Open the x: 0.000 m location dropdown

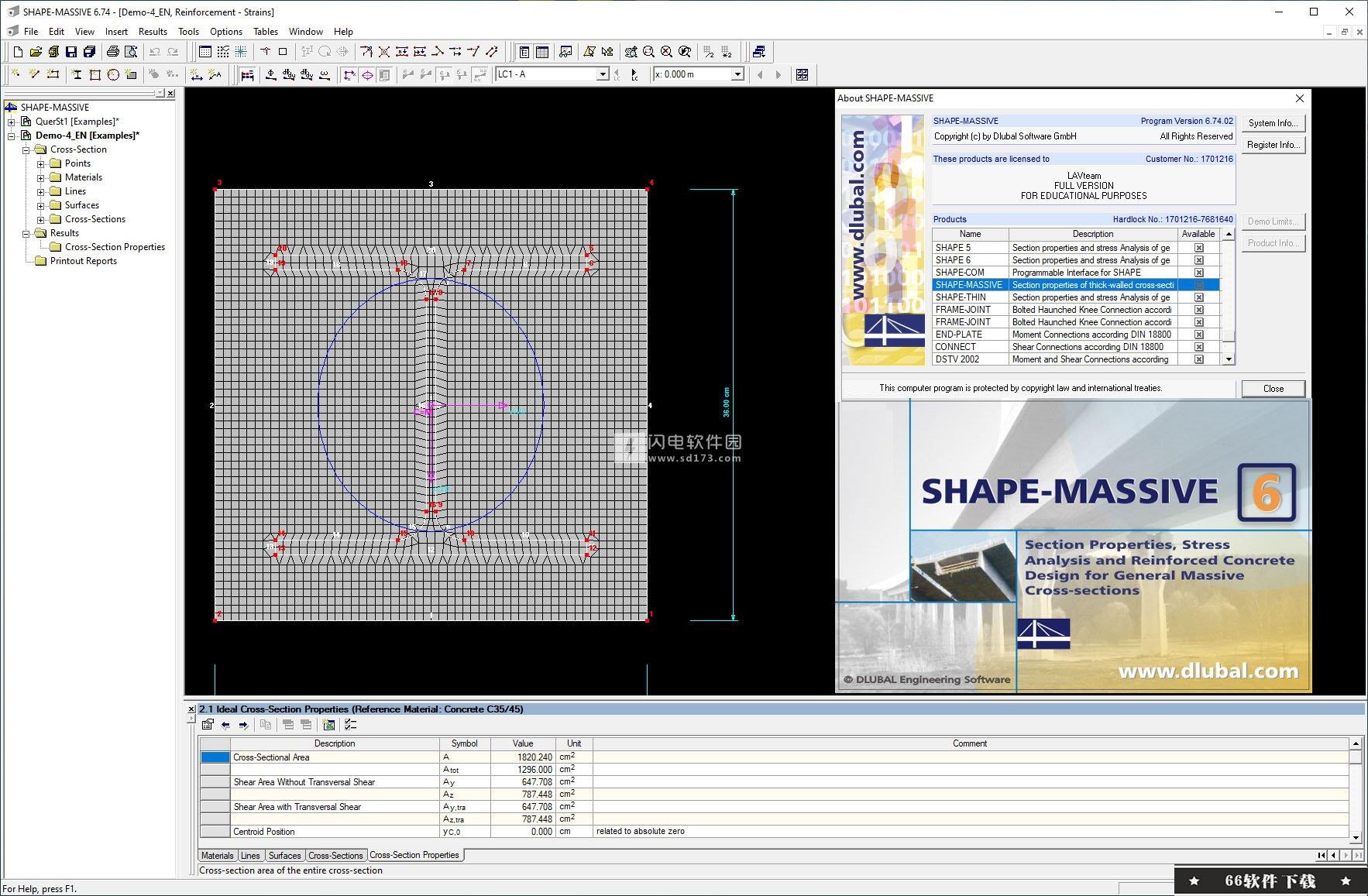[737, 74]
